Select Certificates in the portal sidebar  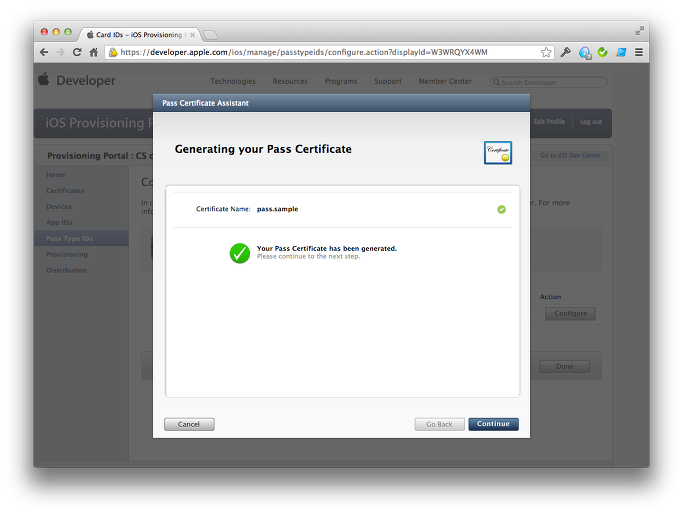click(65, 191)
